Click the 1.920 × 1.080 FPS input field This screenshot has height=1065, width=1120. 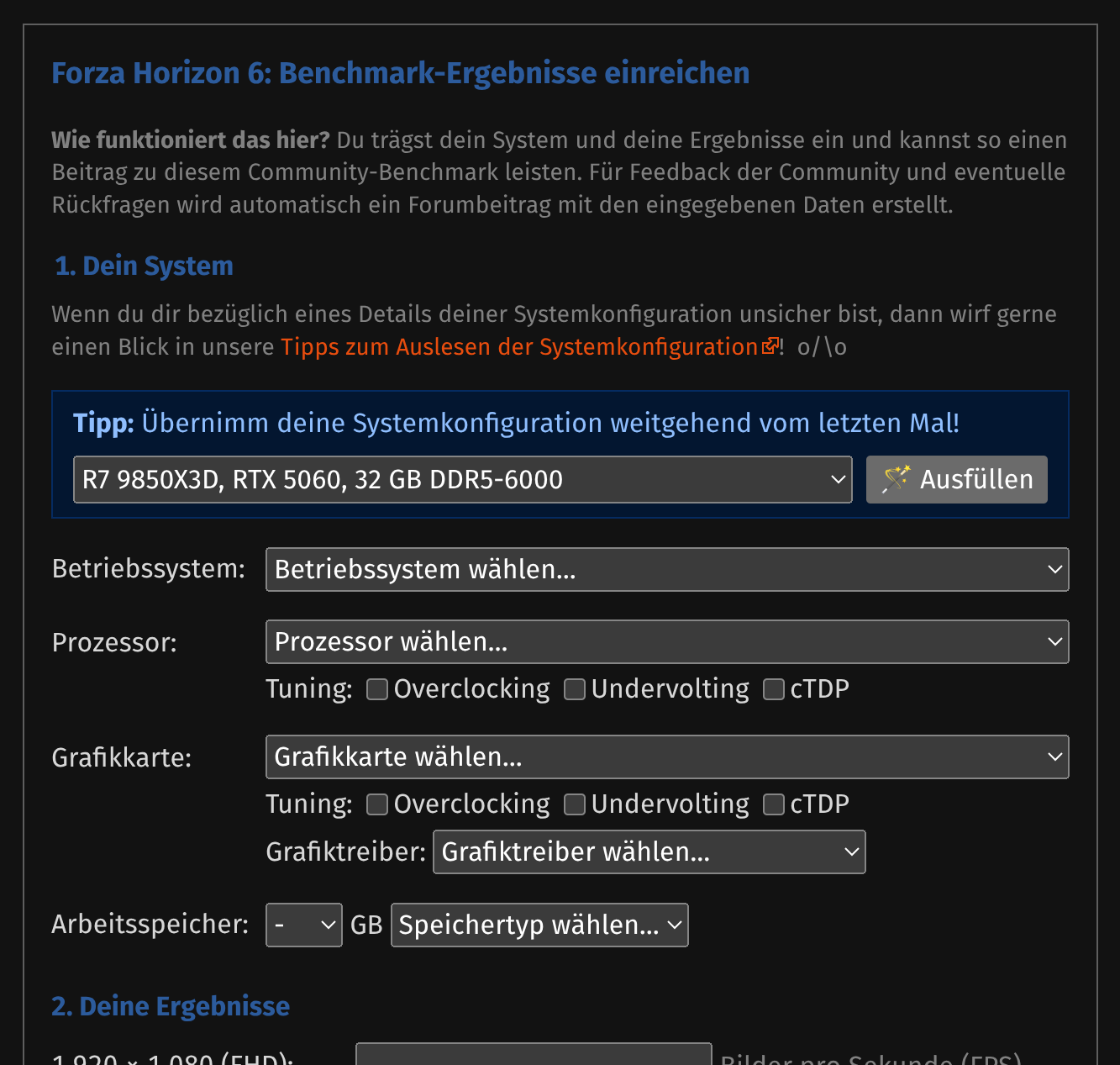click(x=534, y=1054)
